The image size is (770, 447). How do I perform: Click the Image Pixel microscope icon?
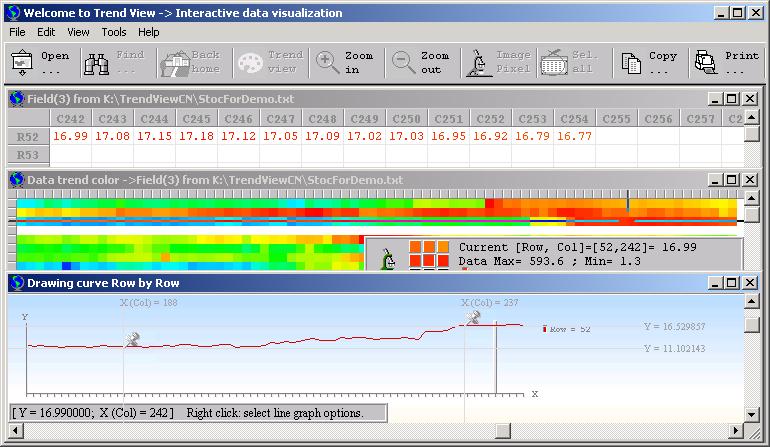tap(478, 63)
